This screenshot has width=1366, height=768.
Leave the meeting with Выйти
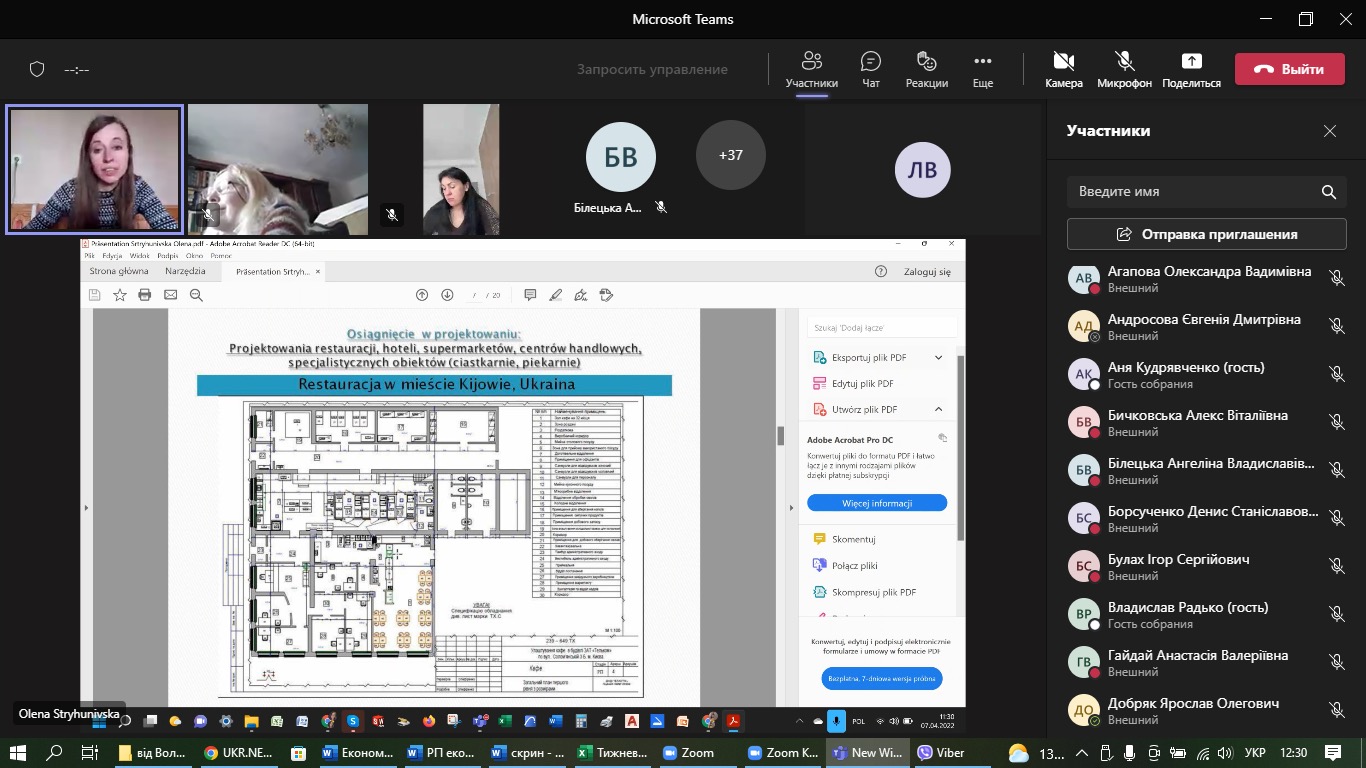1289,69
